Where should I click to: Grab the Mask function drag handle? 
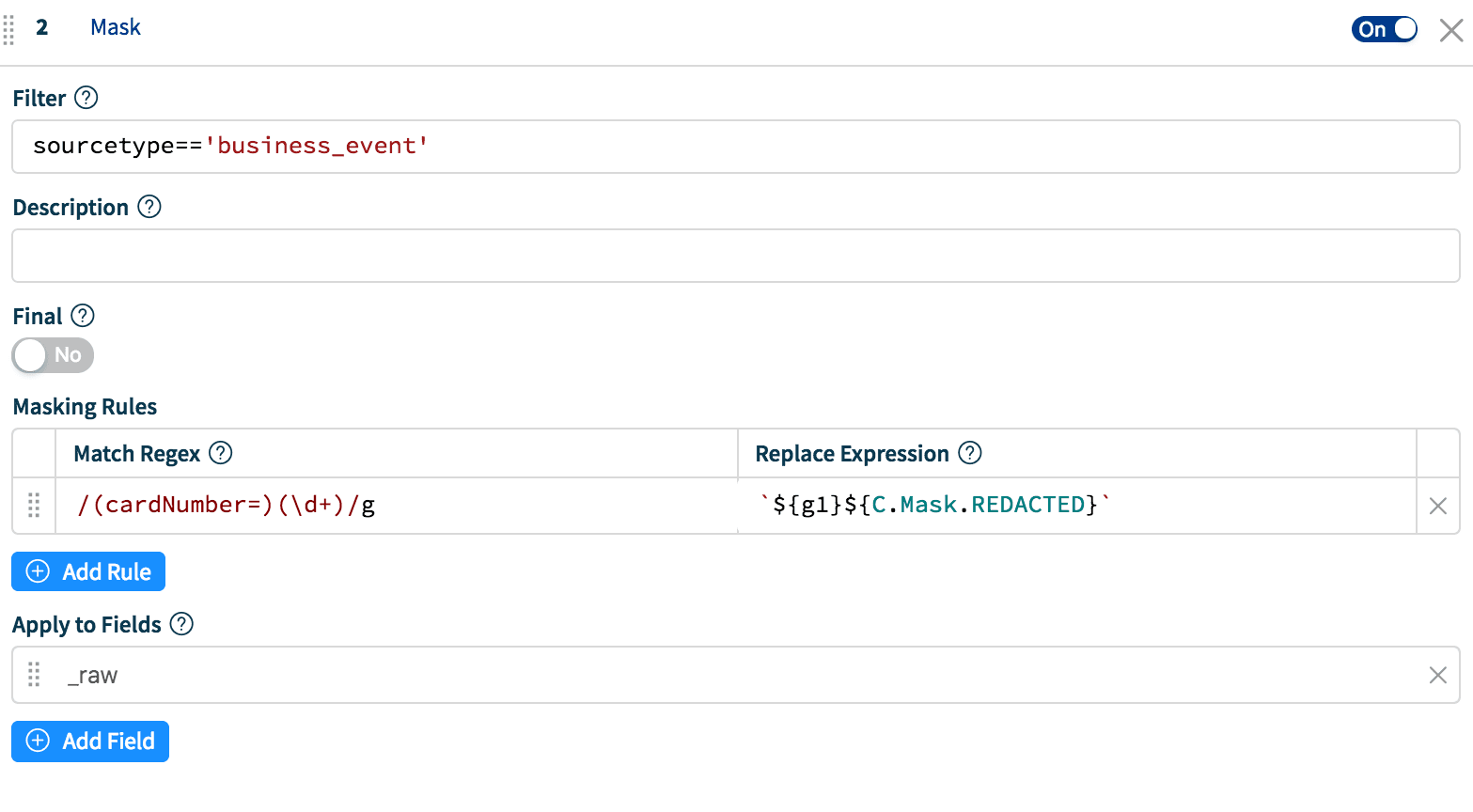[8, 29]
